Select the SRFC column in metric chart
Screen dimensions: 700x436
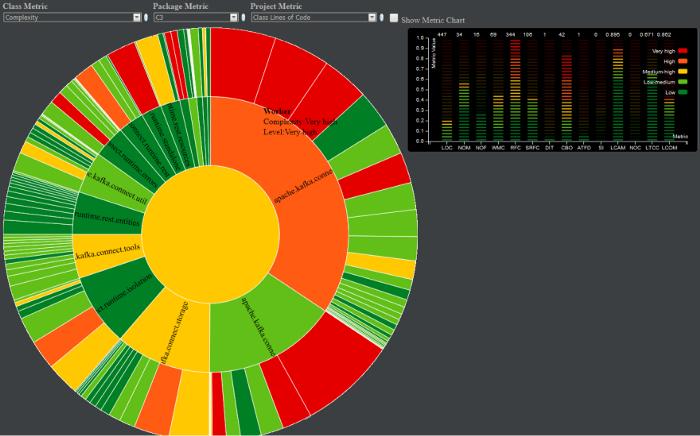(x=533, y=90)
